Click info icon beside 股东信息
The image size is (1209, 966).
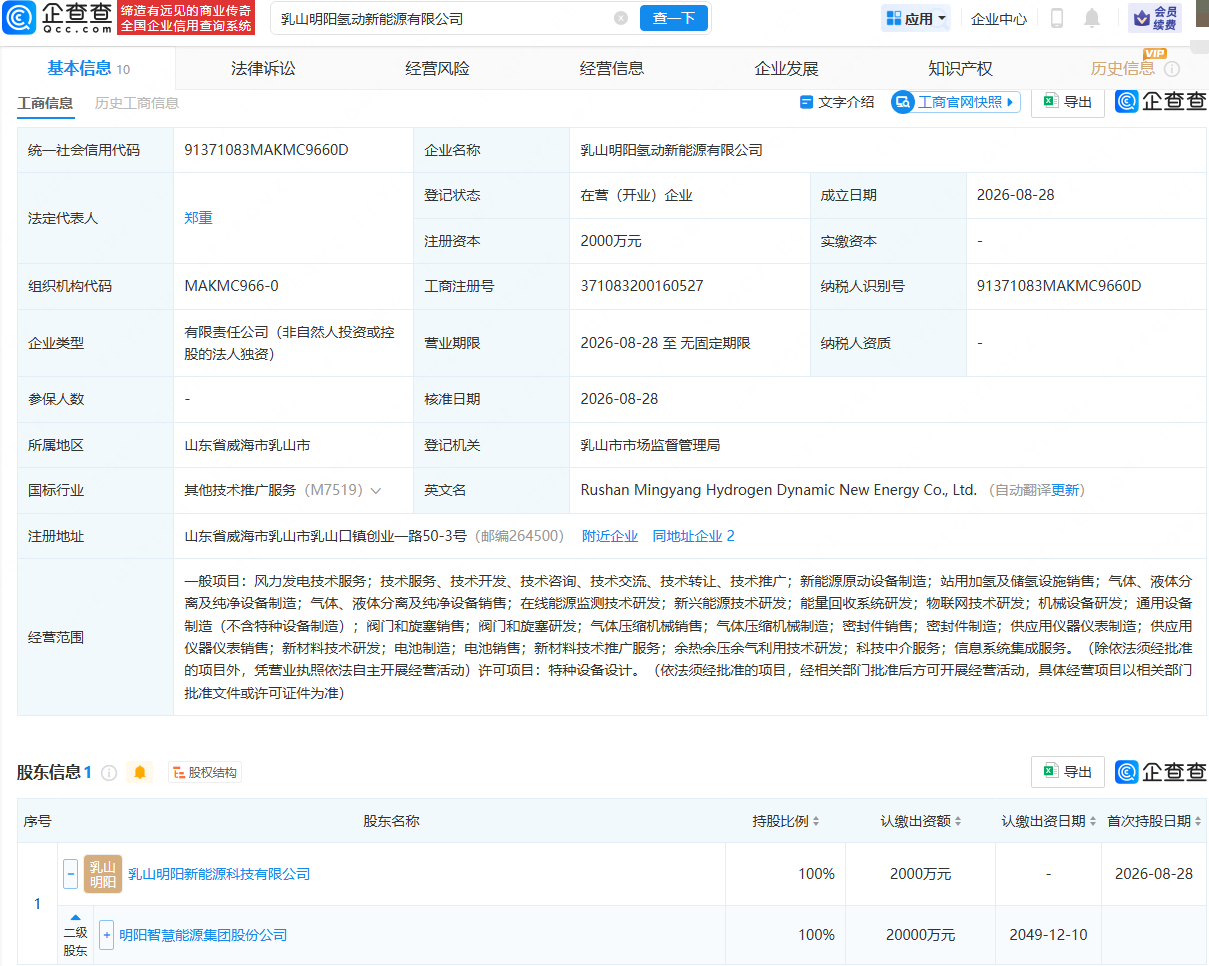click(109, 772)
